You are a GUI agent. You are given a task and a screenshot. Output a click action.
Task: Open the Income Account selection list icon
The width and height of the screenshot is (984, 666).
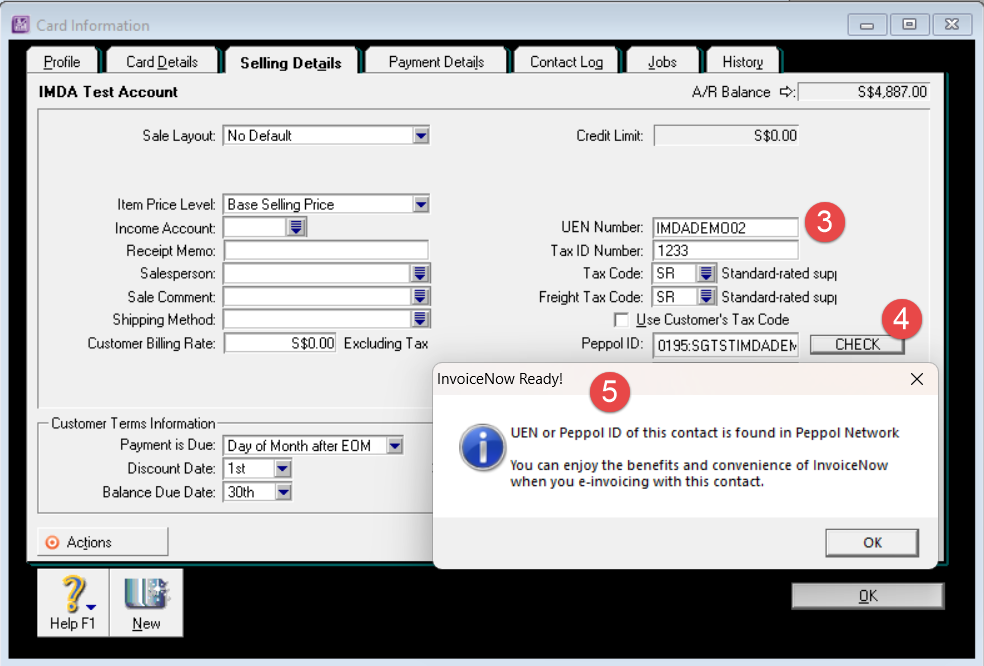[x=296, y=228]
